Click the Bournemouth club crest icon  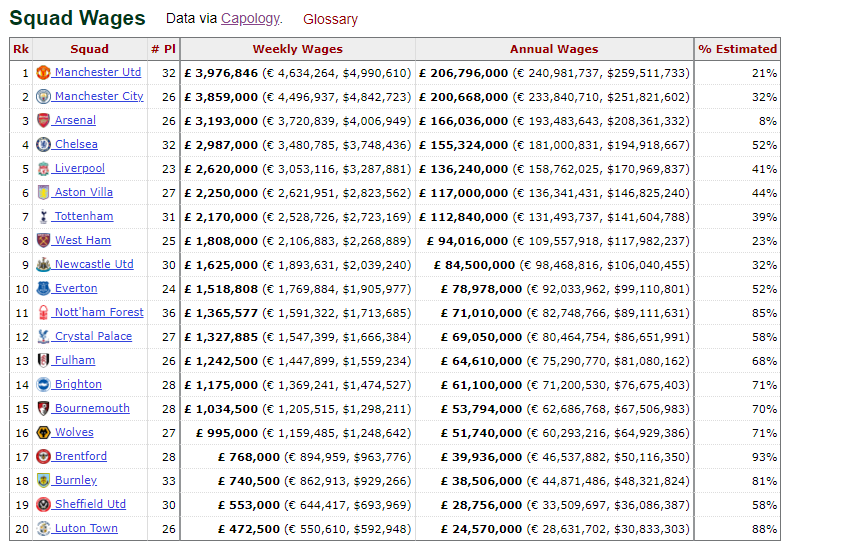(43, 408)
